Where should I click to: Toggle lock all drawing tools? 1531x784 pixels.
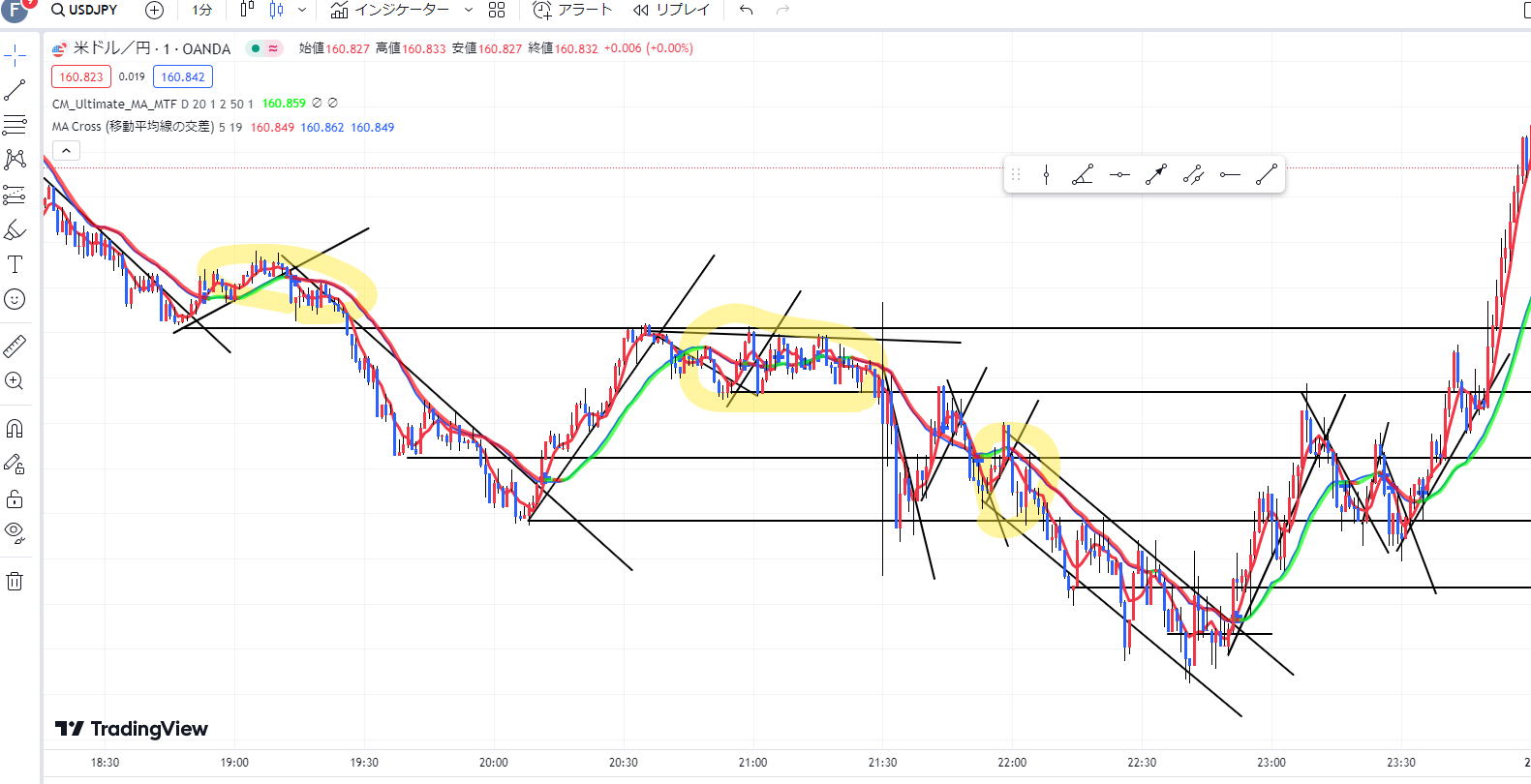click(15, 499)
